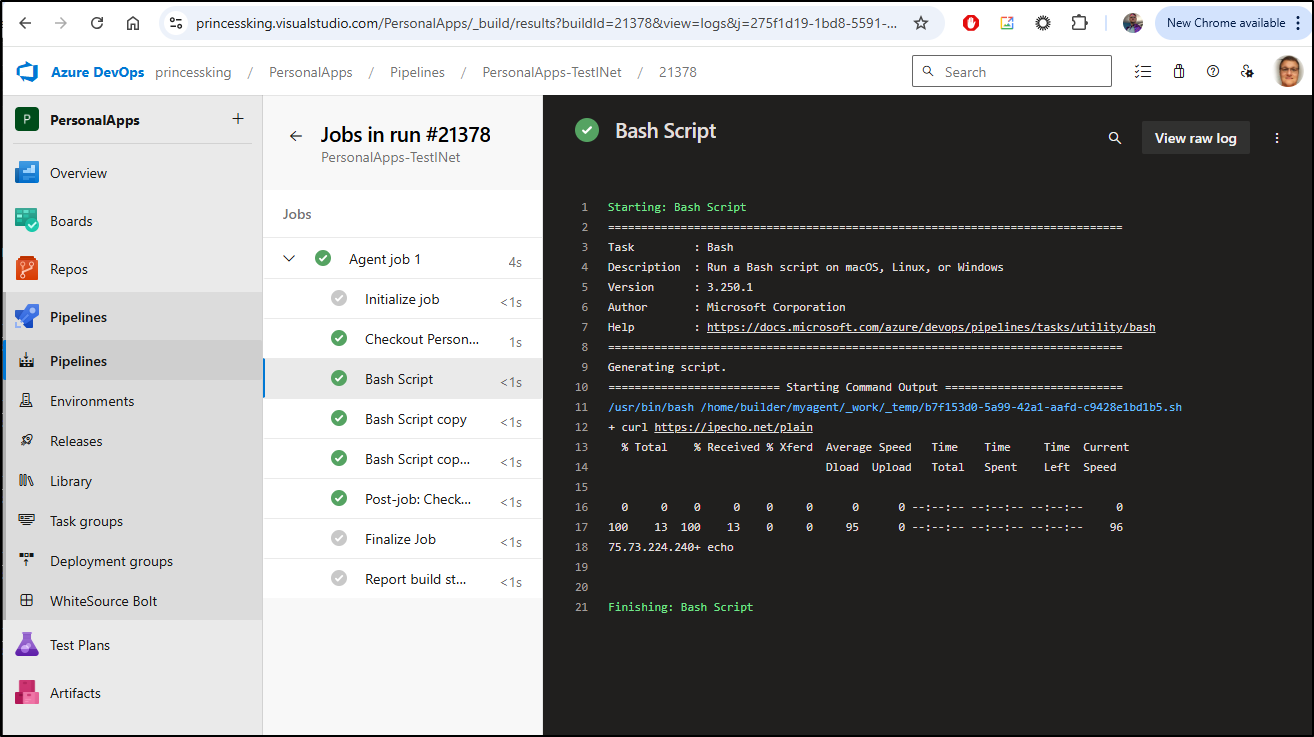Open the browser Extensions puzzle icon
Screen dimensions: 1314x737
click(1079, 23)
